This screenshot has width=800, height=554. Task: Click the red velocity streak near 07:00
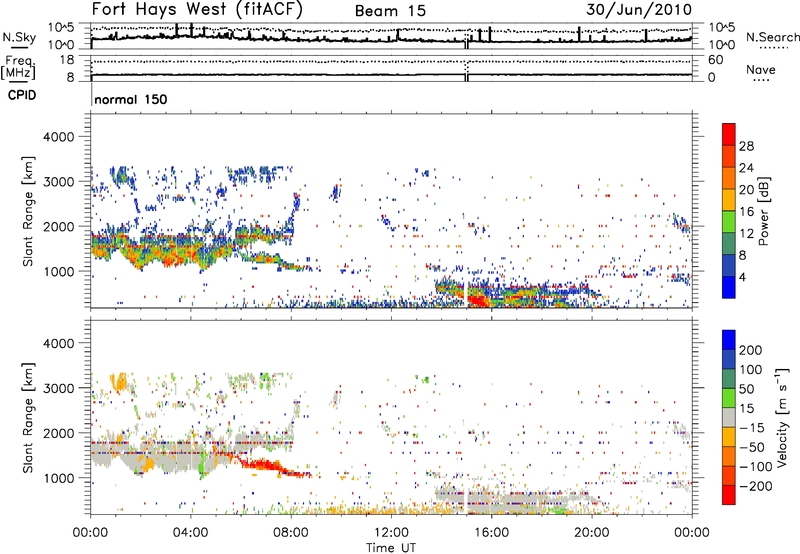(x=263, y=465)
